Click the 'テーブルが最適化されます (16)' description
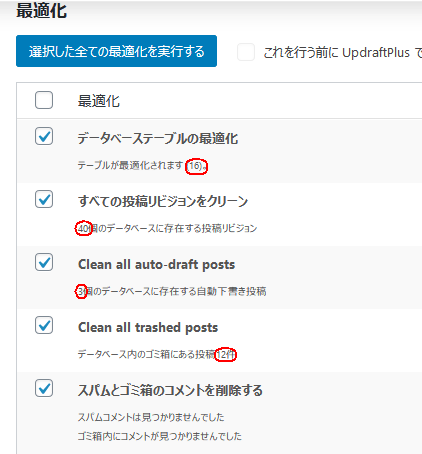The height and width of the screenshot is (454, 422). point(142,165)
